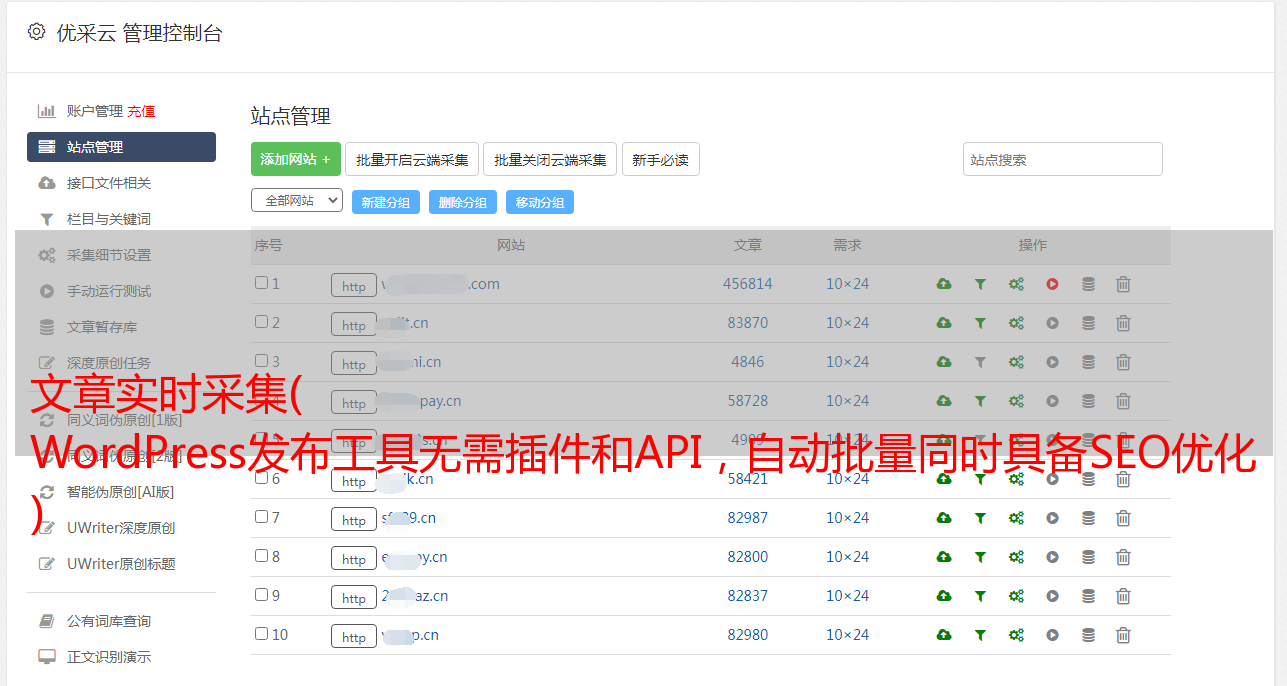Select 站点管理 in the sidebar
Viewport: 1287px width, 686px height.
pyautogui.click(x=121, y=147)
